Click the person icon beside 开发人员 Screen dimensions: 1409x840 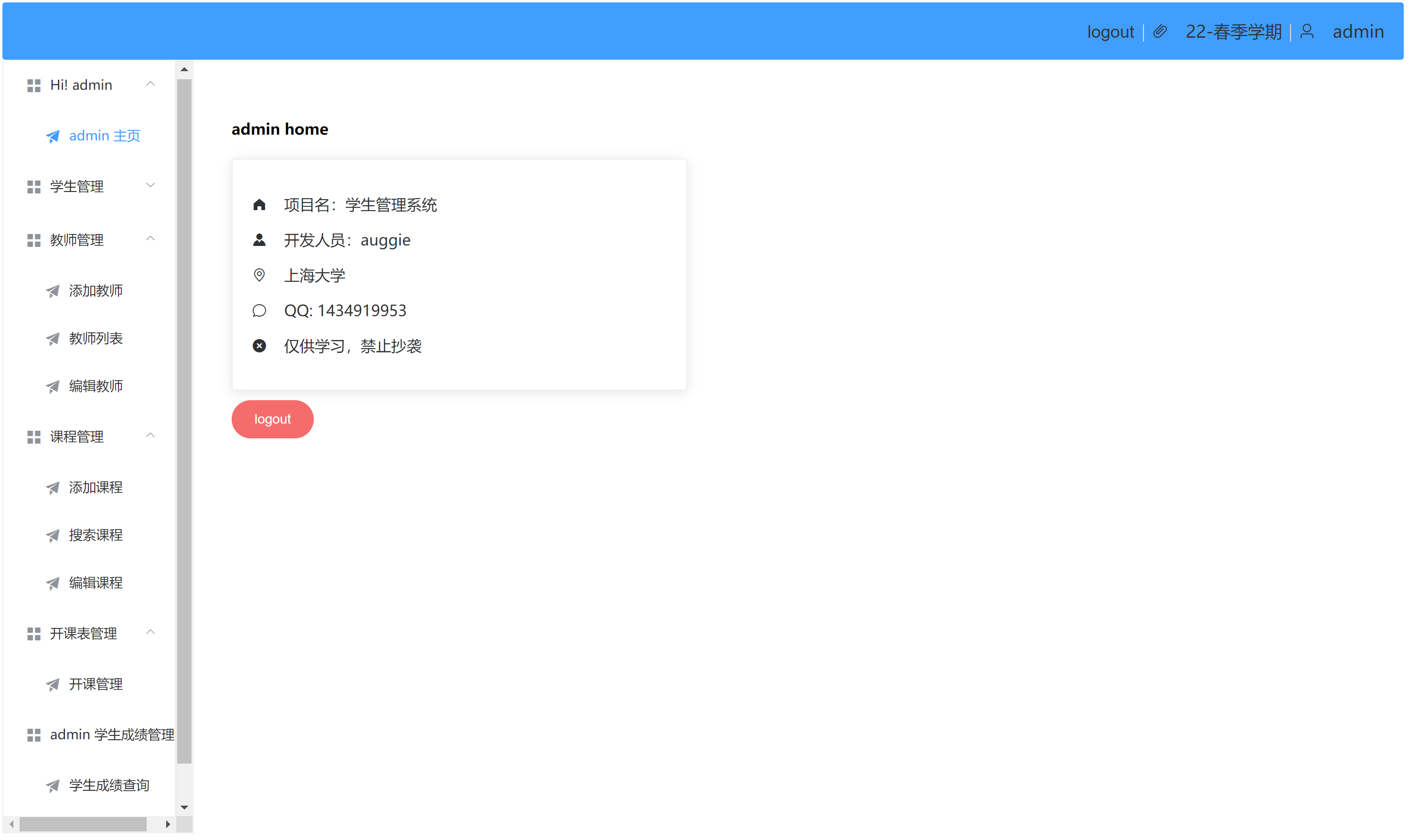(x=260, y=241)
